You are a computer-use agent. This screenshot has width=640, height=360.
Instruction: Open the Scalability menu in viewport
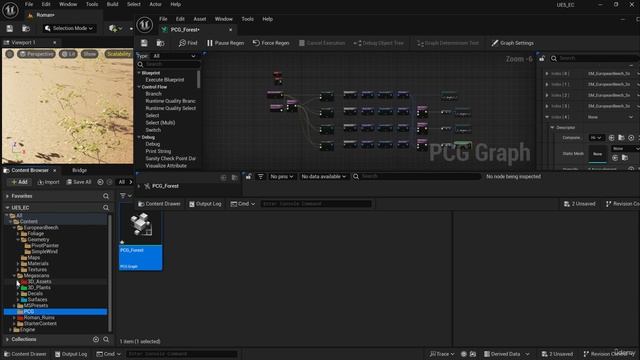(118, 54)
